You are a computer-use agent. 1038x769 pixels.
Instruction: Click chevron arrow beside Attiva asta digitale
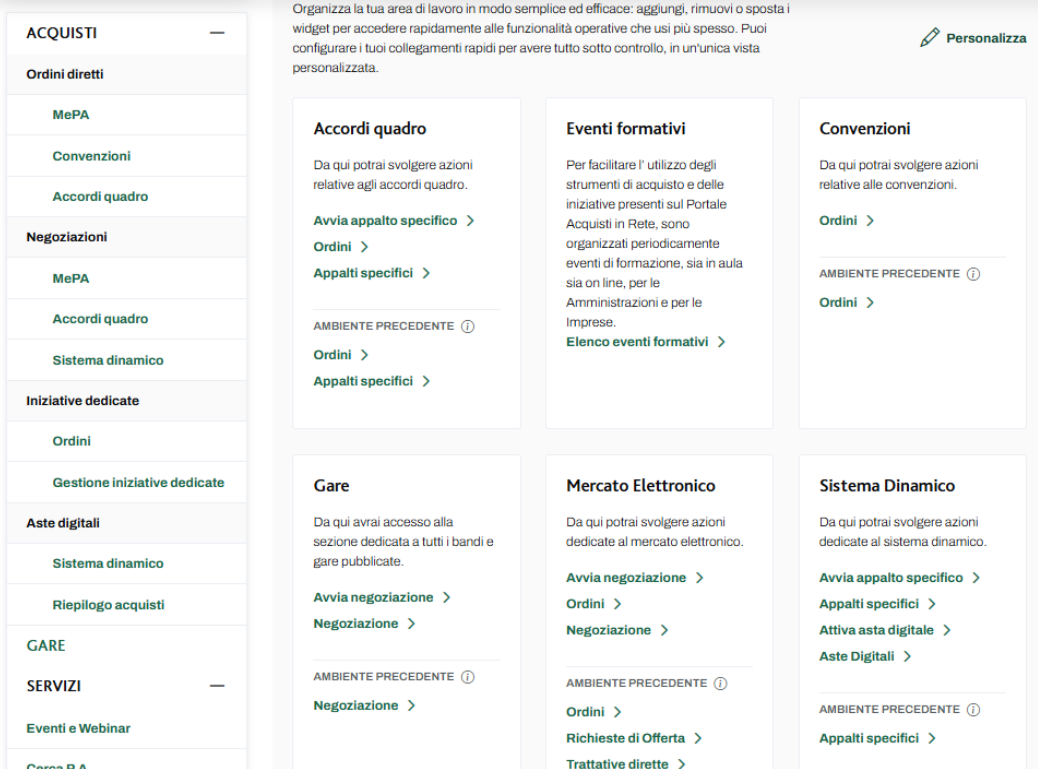(x=946, y=631)
